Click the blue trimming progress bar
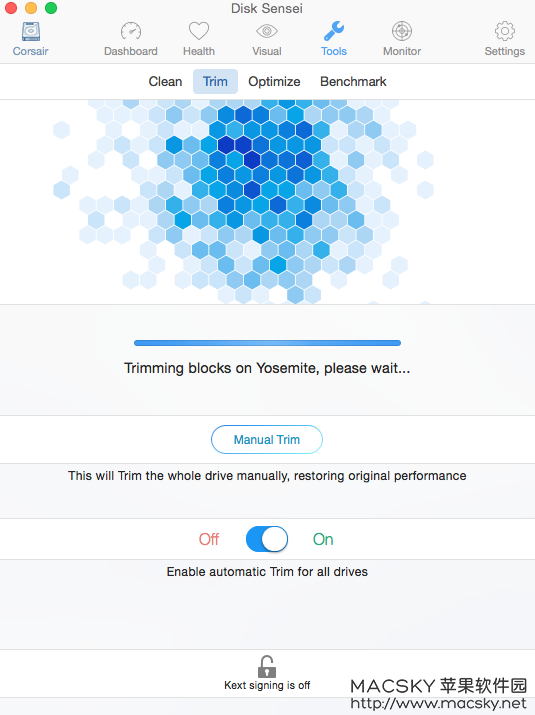The width and height of the screenshot is (535, 715). click(x=267, y=343)
